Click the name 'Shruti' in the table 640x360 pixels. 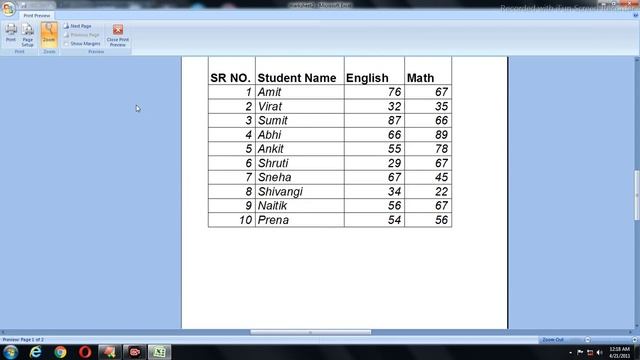tap(273, 163)
